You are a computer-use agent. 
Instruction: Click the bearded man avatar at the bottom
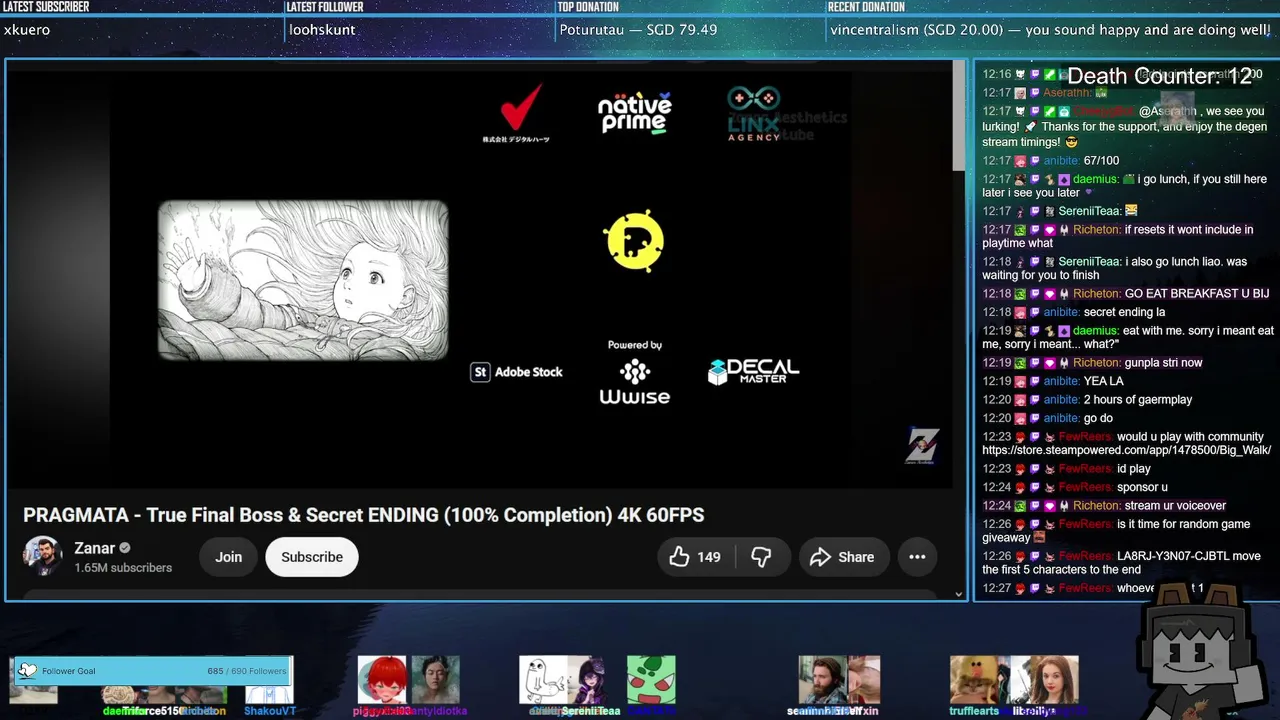pyautogui.click(x=822, y=680)
